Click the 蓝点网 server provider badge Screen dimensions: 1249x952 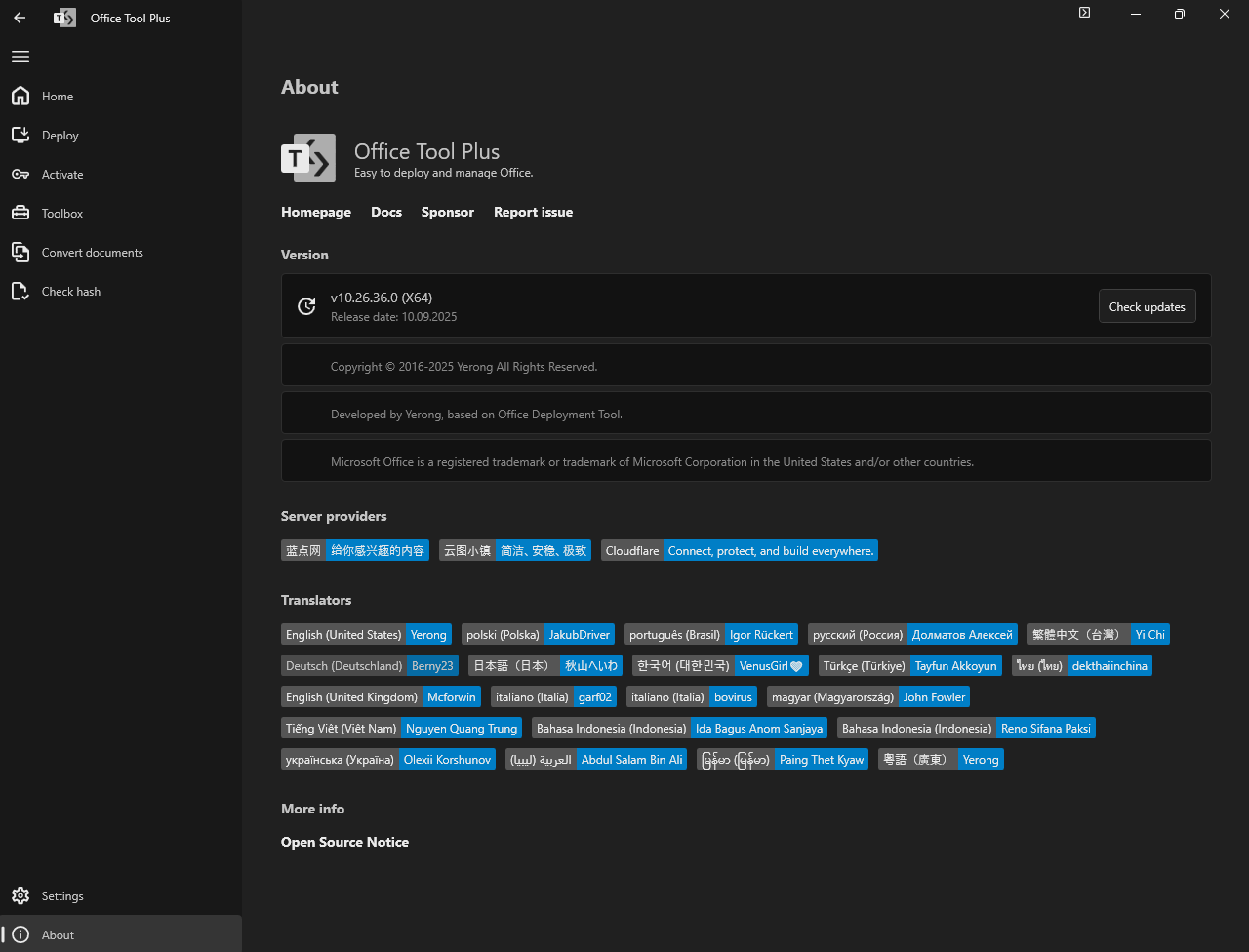(x=355, y=551)
